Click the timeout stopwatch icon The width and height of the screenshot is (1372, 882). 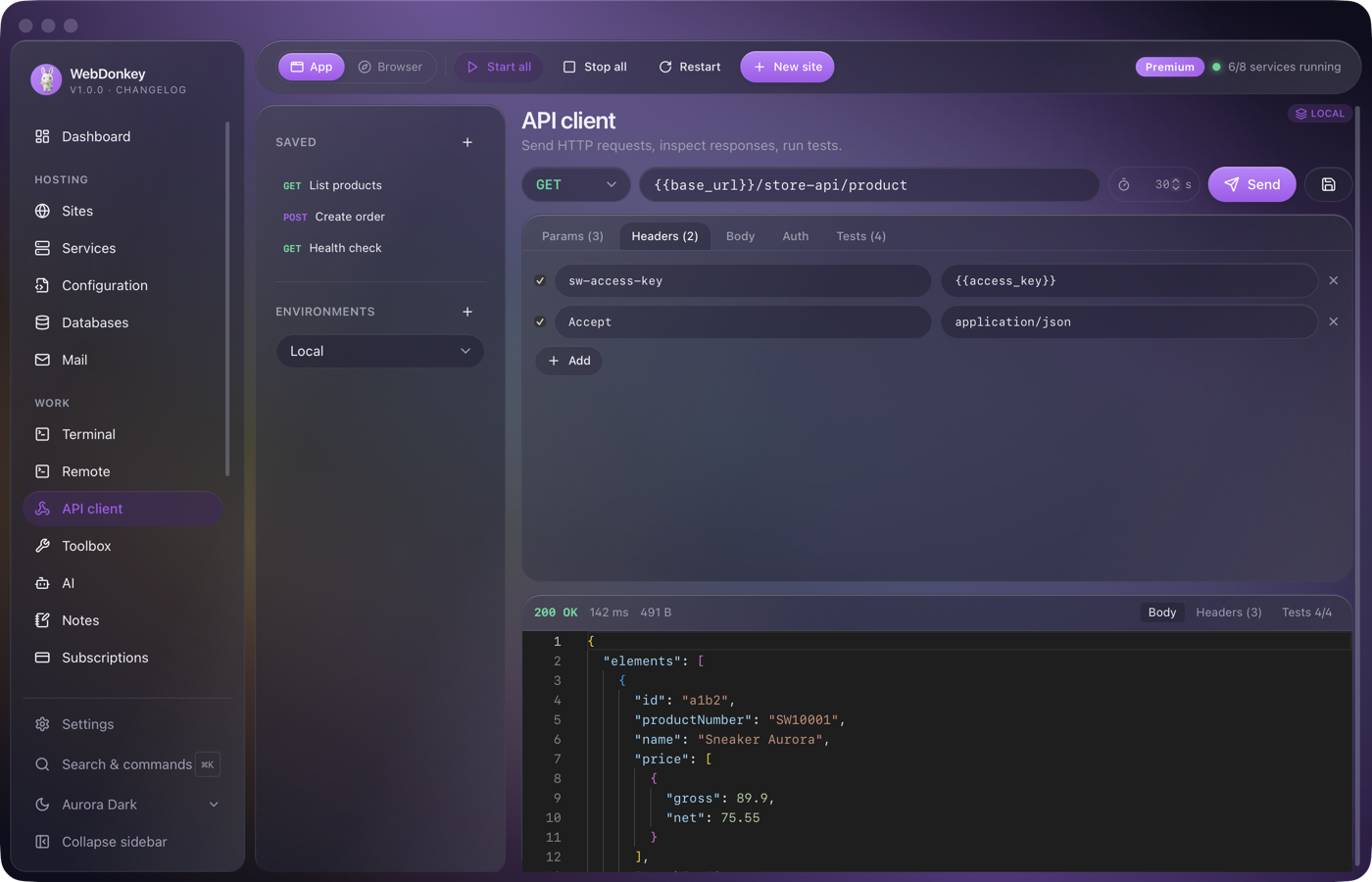(1124, 184)
